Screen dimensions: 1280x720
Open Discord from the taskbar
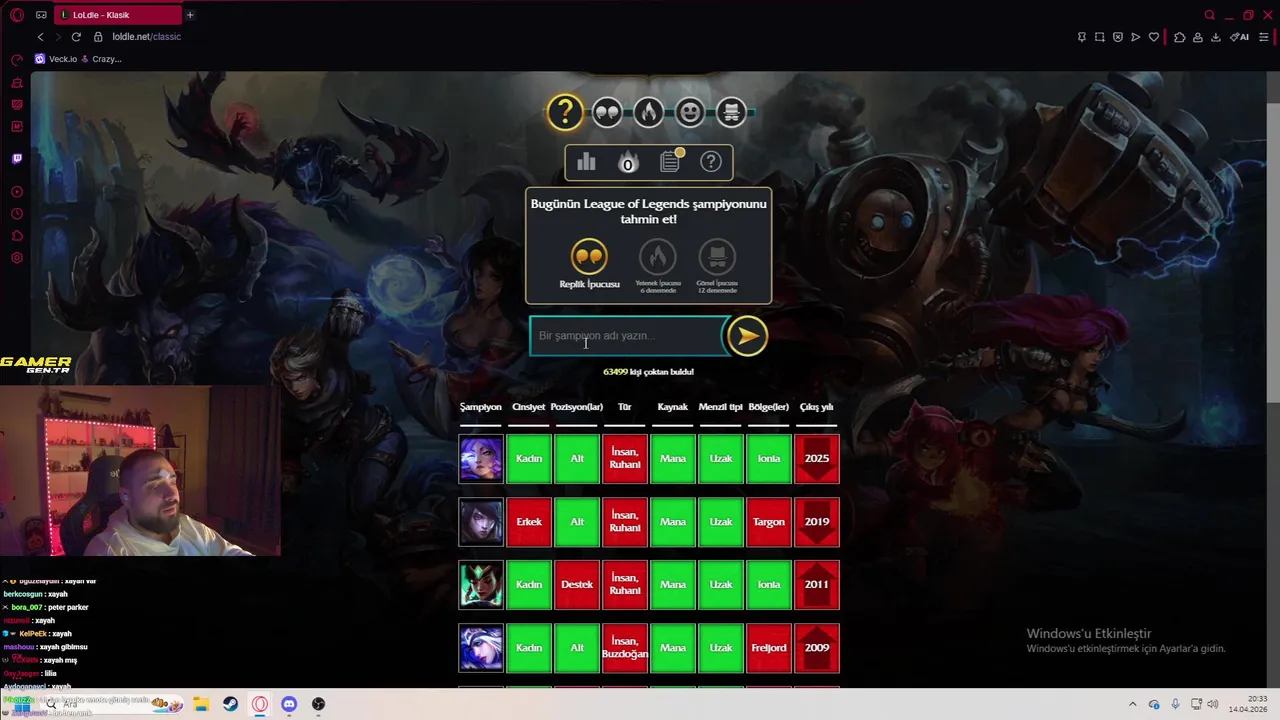(x=289, y=704)
